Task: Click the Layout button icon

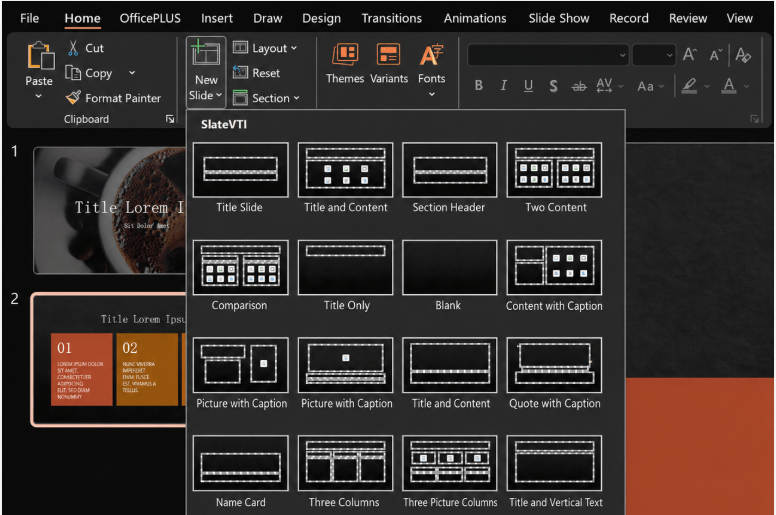Action: (x=240, y=47)
